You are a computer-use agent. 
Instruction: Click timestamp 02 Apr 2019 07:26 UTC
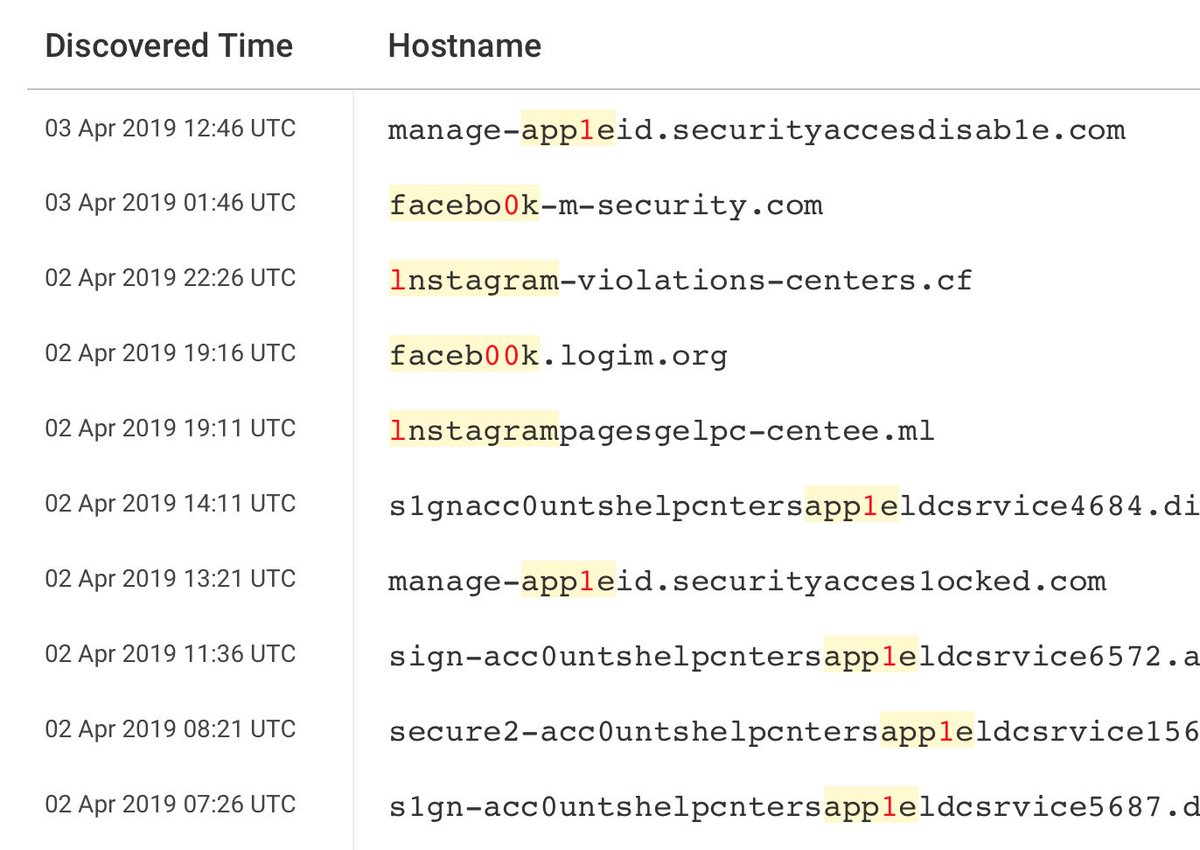171,804
